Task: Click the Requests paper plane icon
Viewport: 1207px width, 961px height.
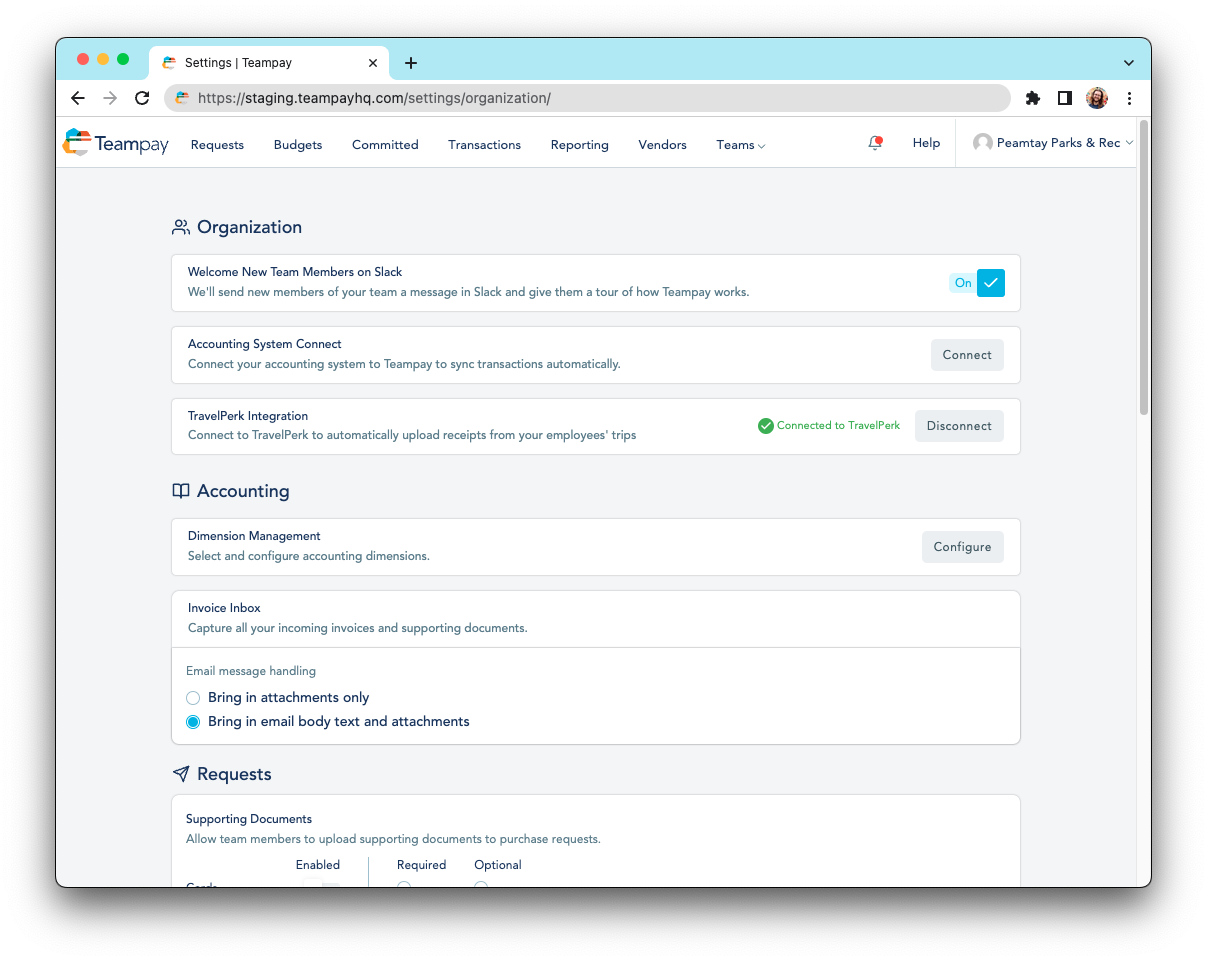Action: pyautogui.click(x=181, y=774)
